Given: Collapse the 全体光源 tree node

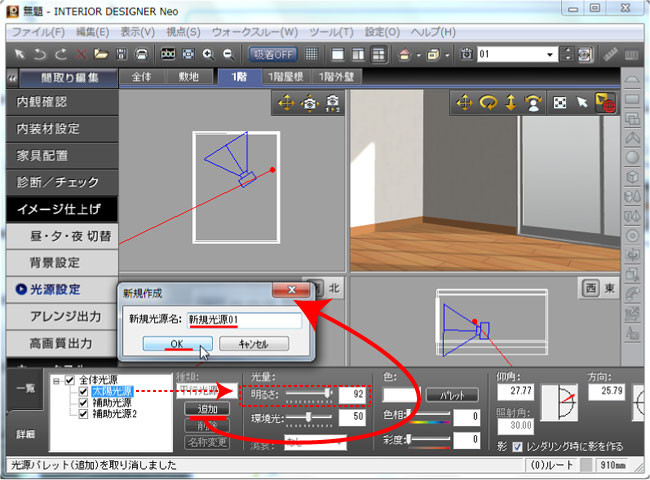Looking at the screenshot, I should click(x=56, y=380).
